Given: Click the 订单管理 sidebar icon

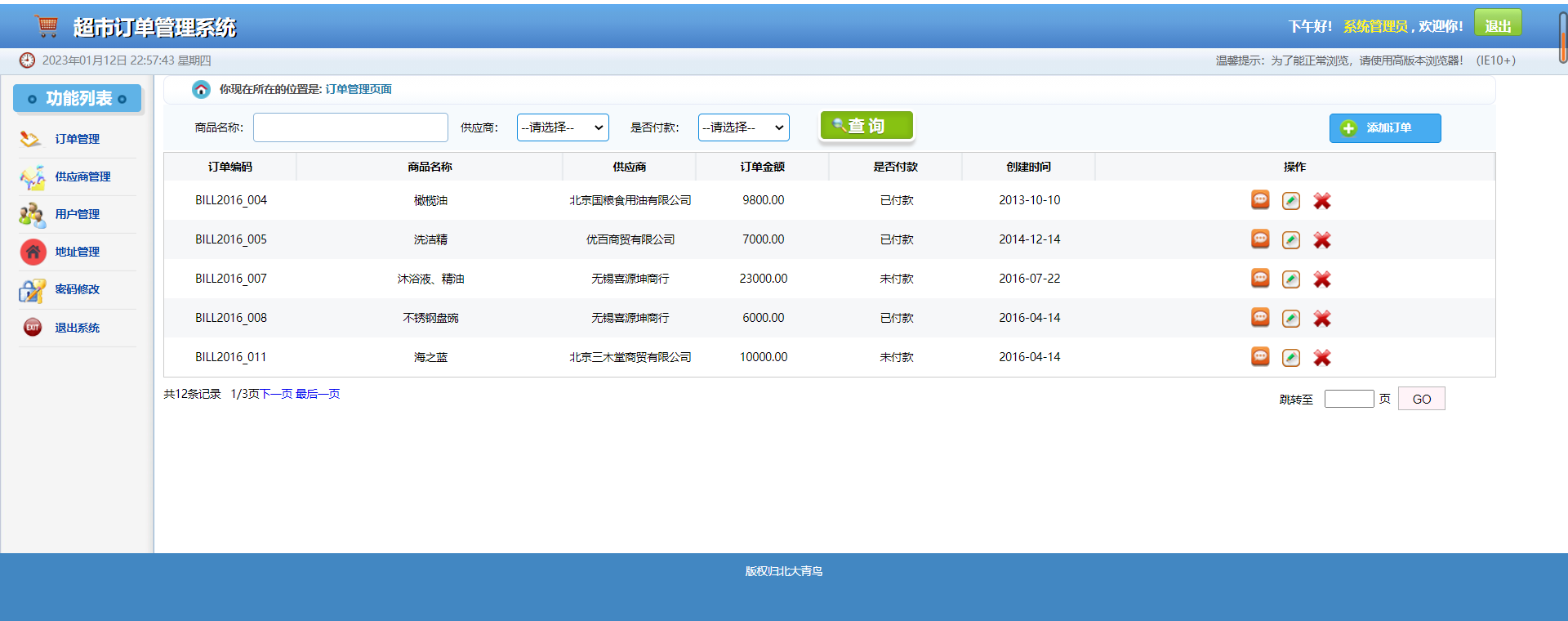Looking at the screenshot, I should click(31, 139).
